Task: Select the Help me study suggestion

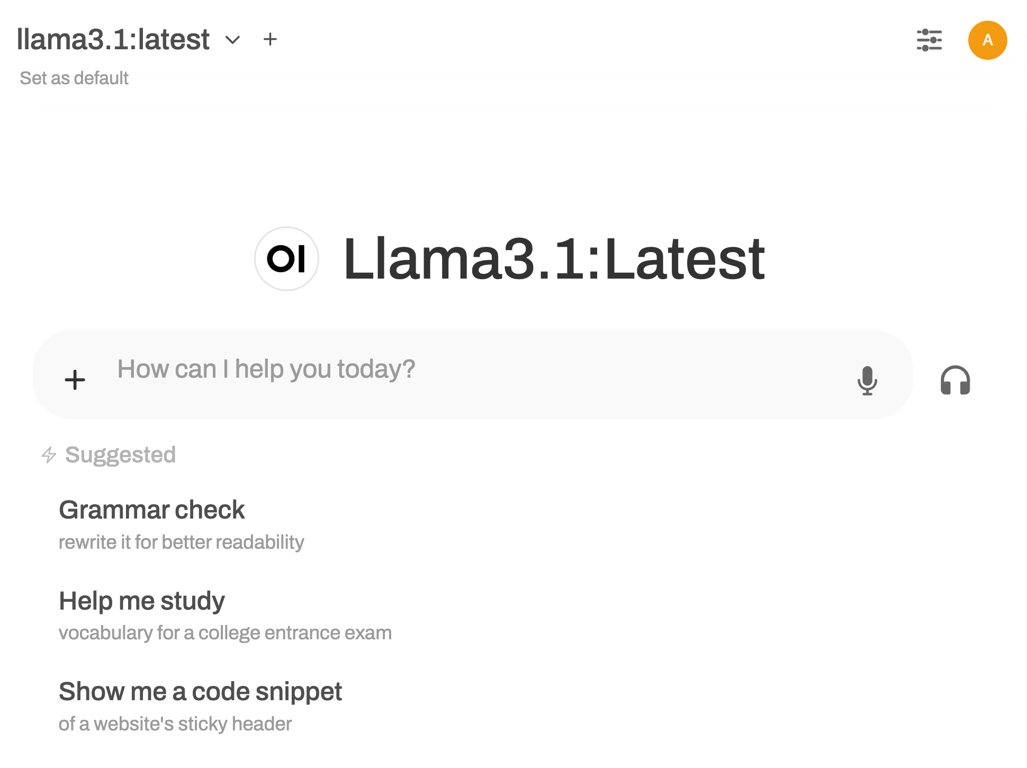Action: click(141, 601)
